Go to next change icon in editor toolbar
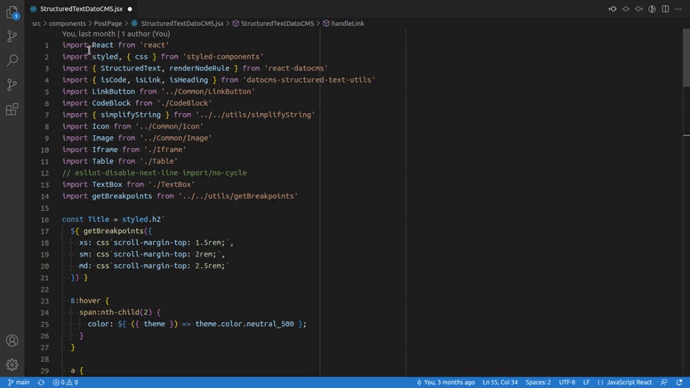Image resolution: width=690 pixels, height=388 pixels. pyautogui.click(x=639, y=9)
